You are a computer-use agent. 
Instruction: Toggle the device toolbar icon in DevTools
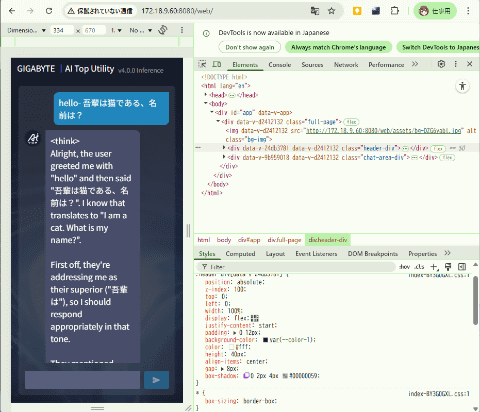(217, 64)
